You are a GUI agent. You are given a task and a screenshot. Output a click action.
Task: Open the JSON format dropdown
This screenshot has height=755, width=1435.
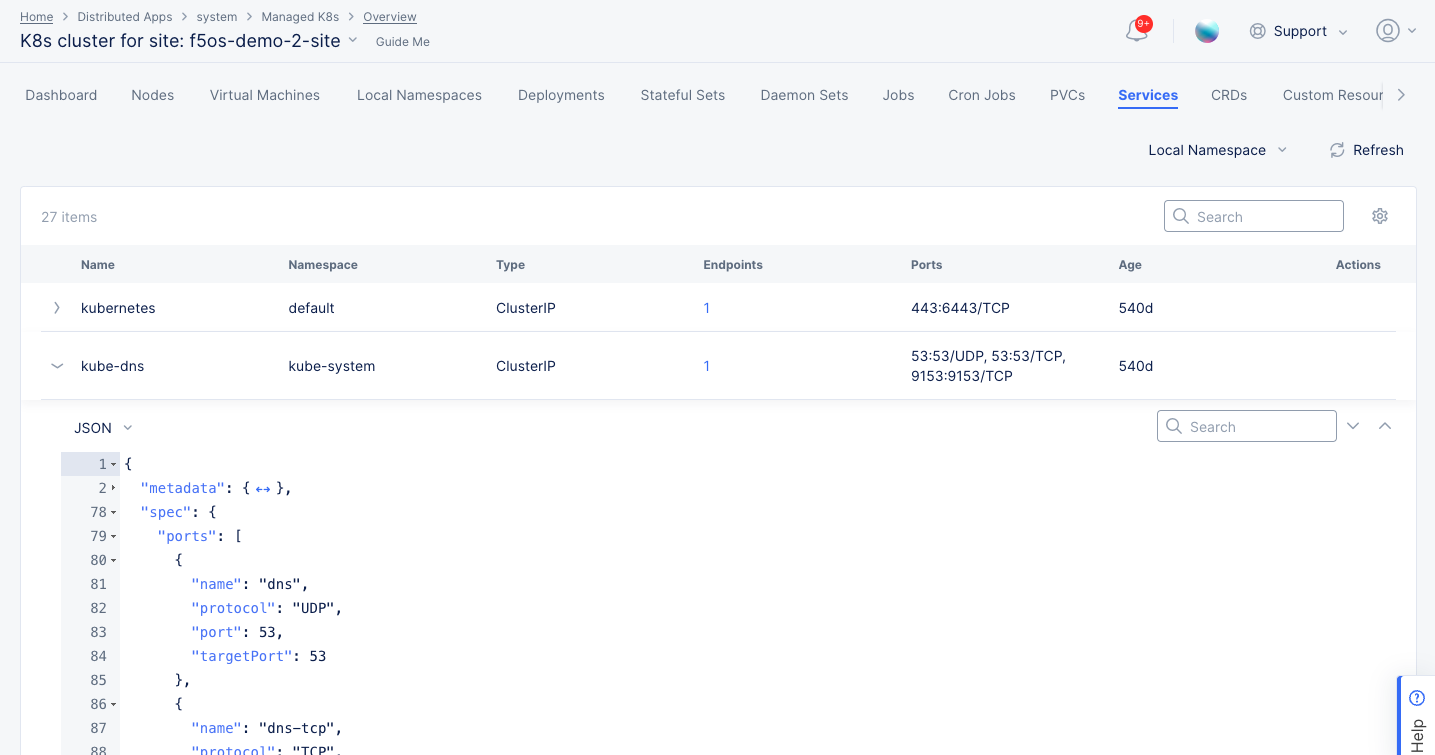tap(100, 427)
